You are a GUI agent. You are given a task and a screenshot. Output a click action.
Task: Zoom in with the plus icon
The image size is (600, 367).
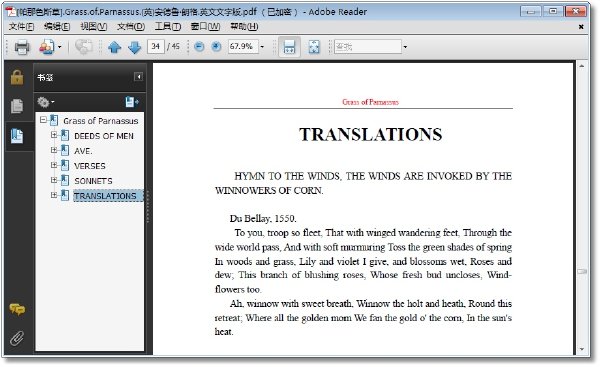216,47
